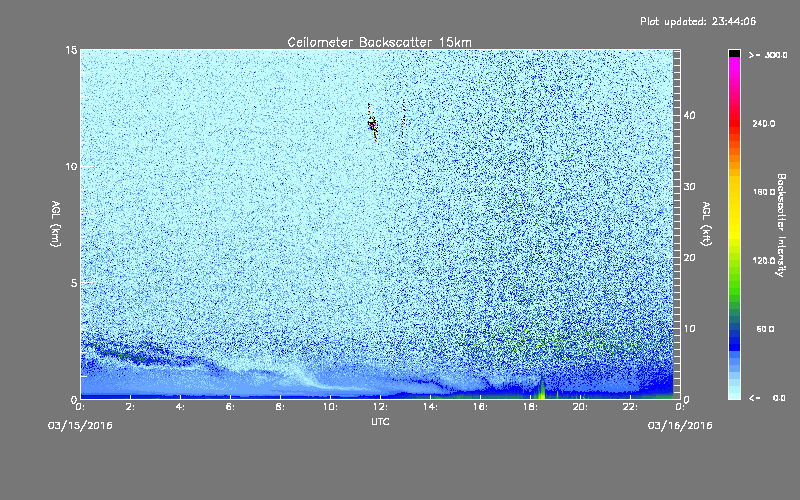Click the '30' kft tick label
Screen dimensions: 800x500
(x=689, y=187)
